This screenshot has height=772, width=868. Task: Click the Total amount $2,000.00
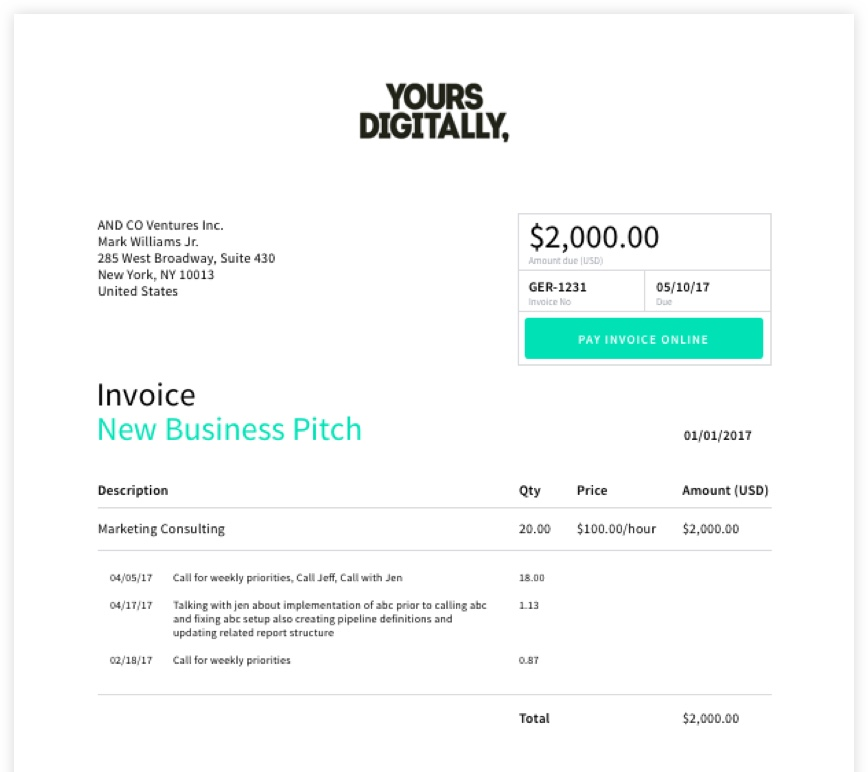coord(711,718)
